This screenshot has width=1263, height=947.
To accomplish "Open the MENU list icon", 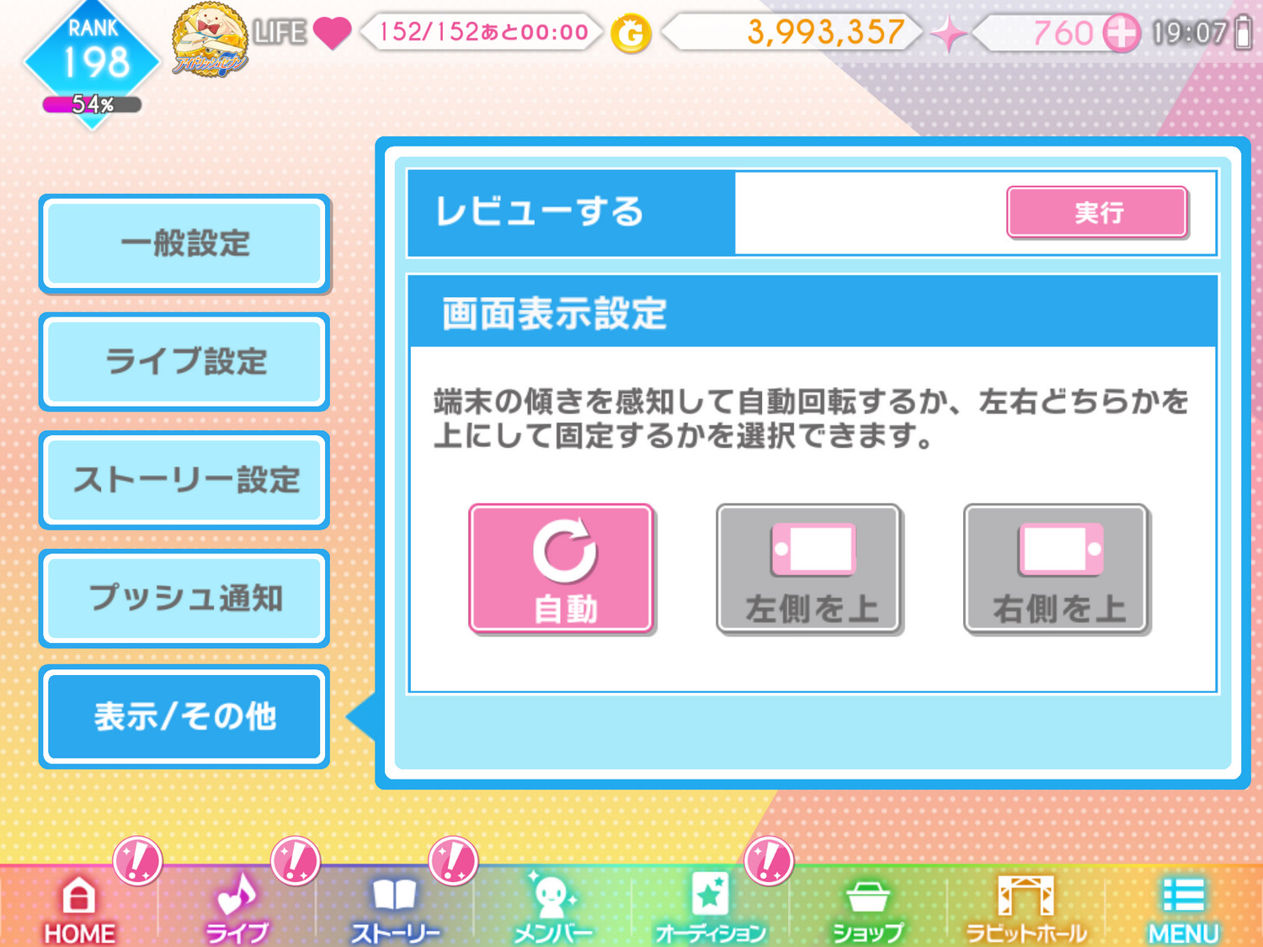I will tap(1184, 896).
